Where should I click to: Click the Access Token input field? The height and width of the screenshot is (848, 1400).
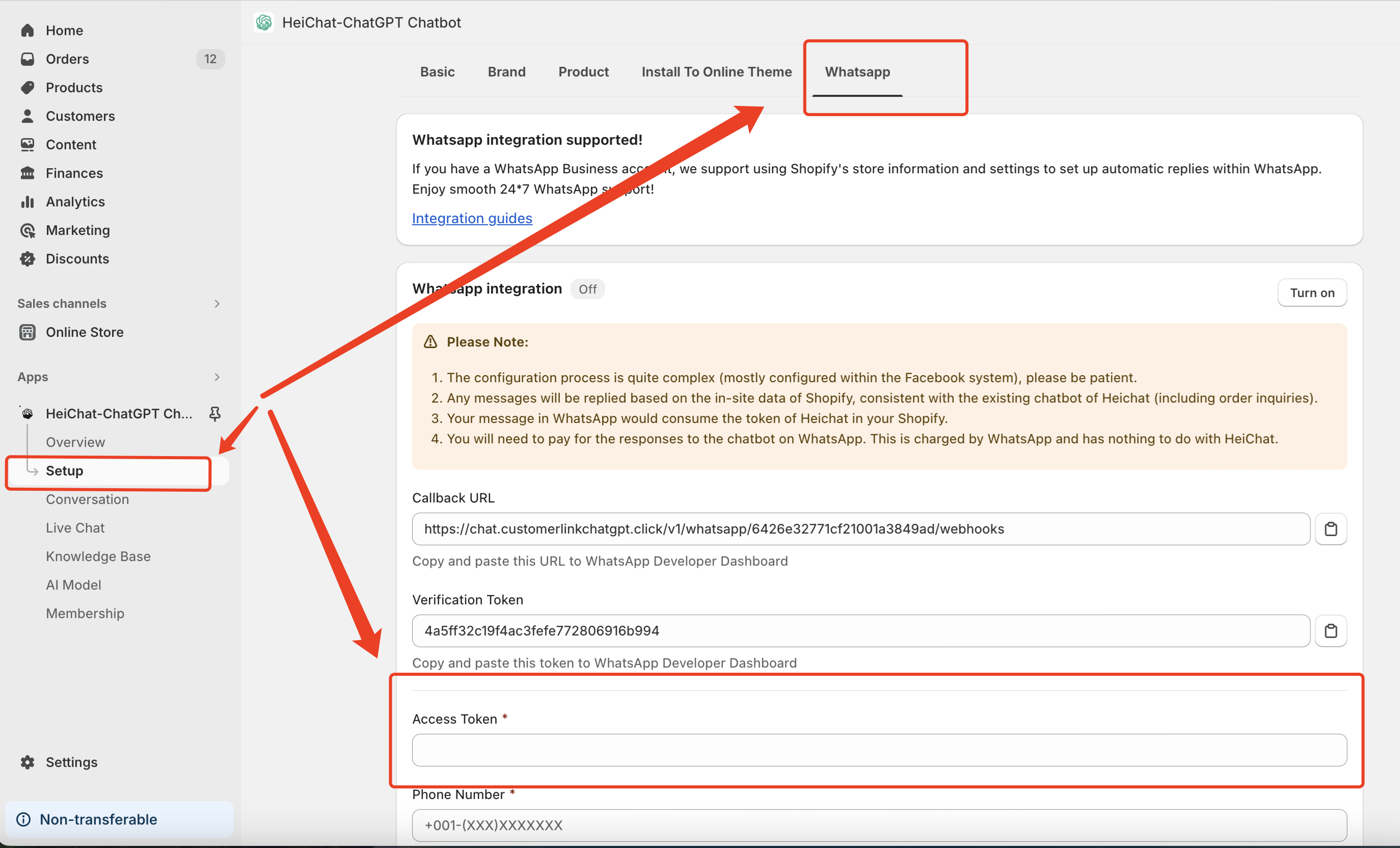coord(878,750)
